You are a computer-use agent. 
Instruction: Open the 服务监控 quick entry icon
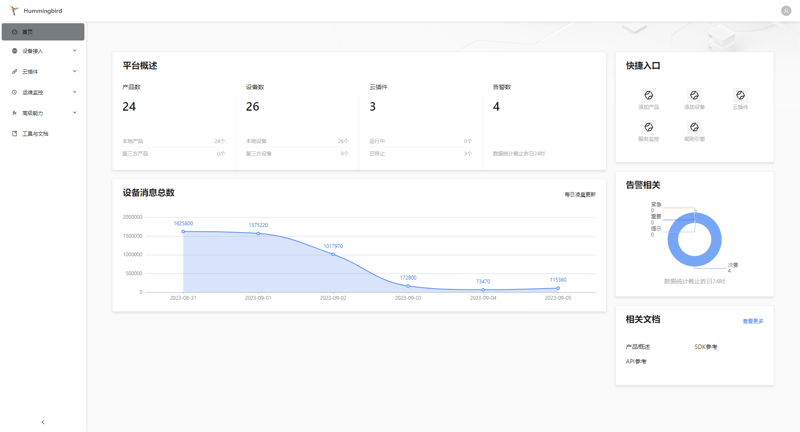click(648, 128)
